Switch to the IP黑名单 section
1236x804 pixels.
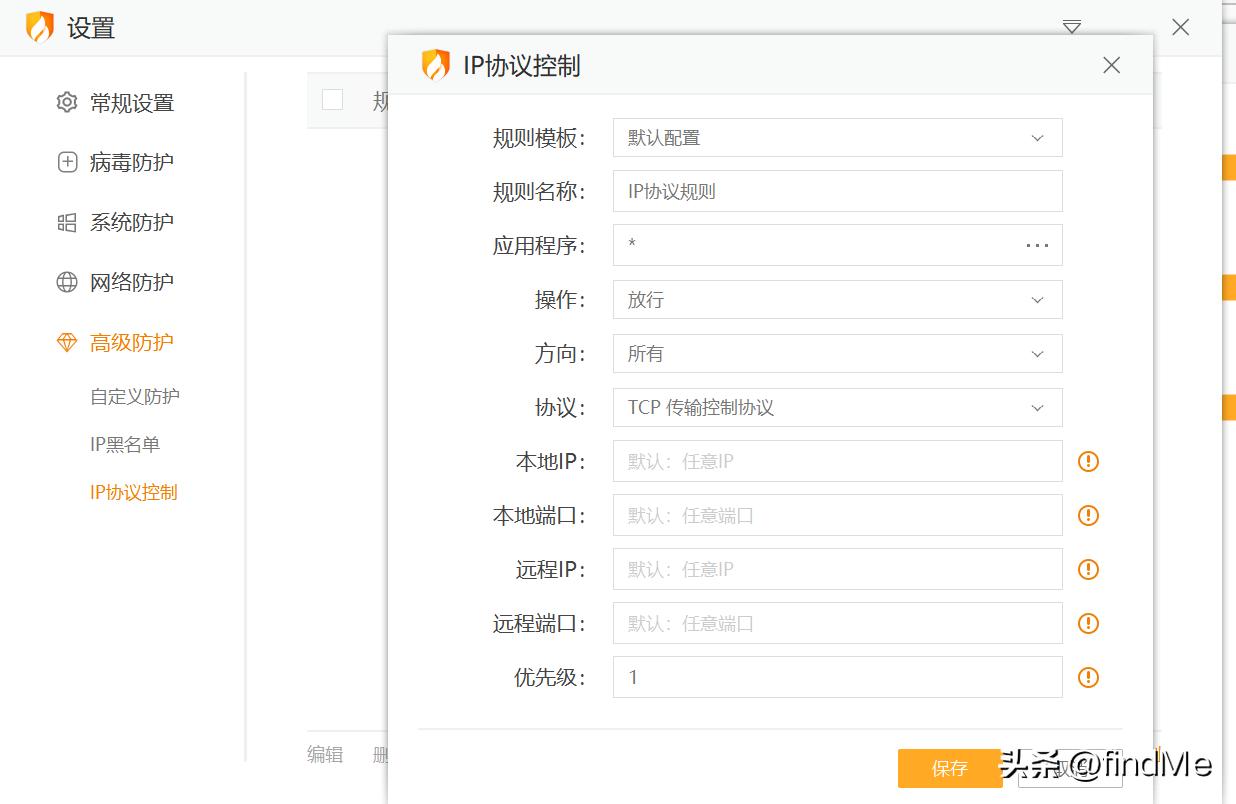point(124,443)
